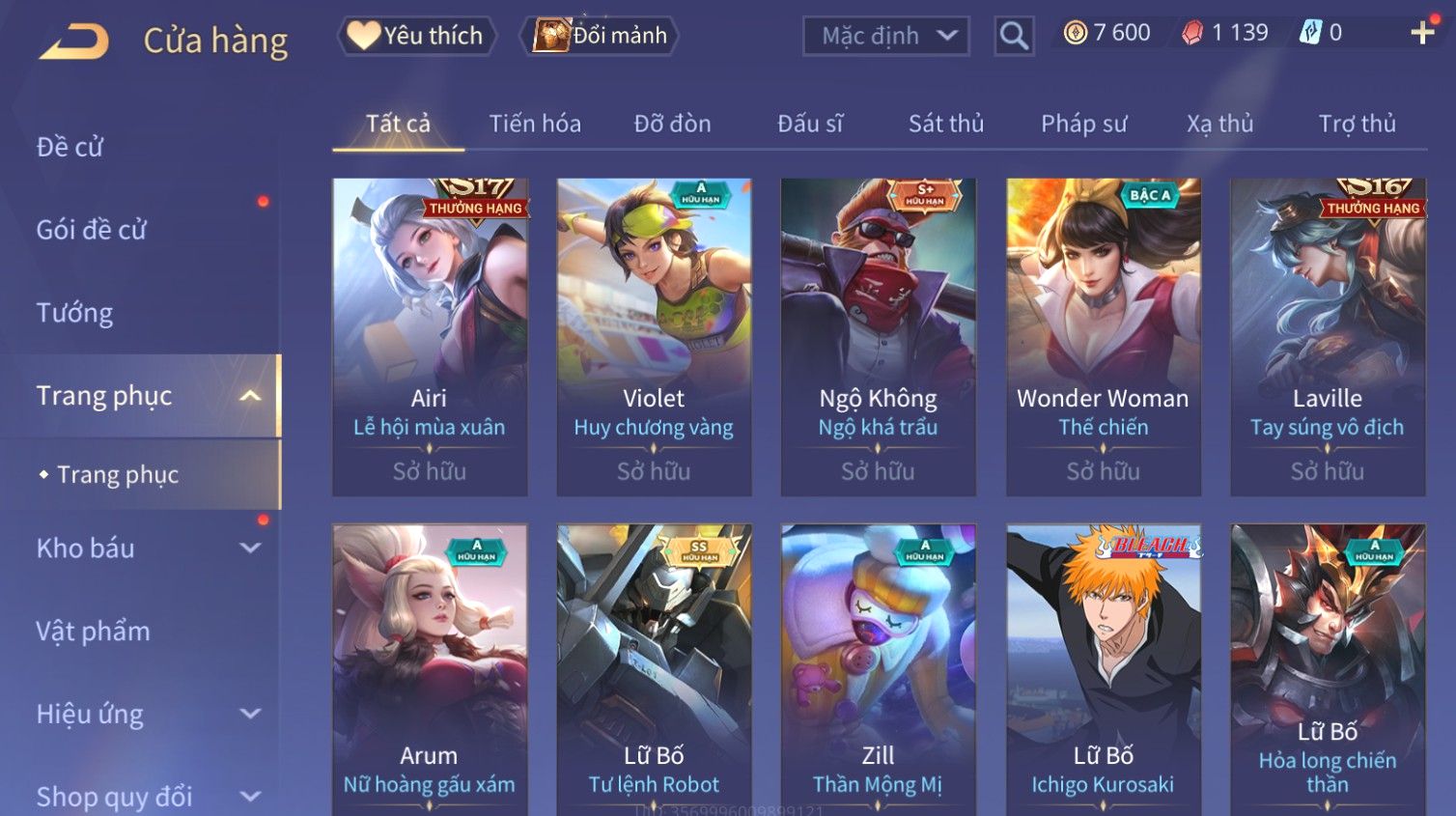
Task: Collapse the Trang phục sidebar section
Action: click(x=250, y=396)
